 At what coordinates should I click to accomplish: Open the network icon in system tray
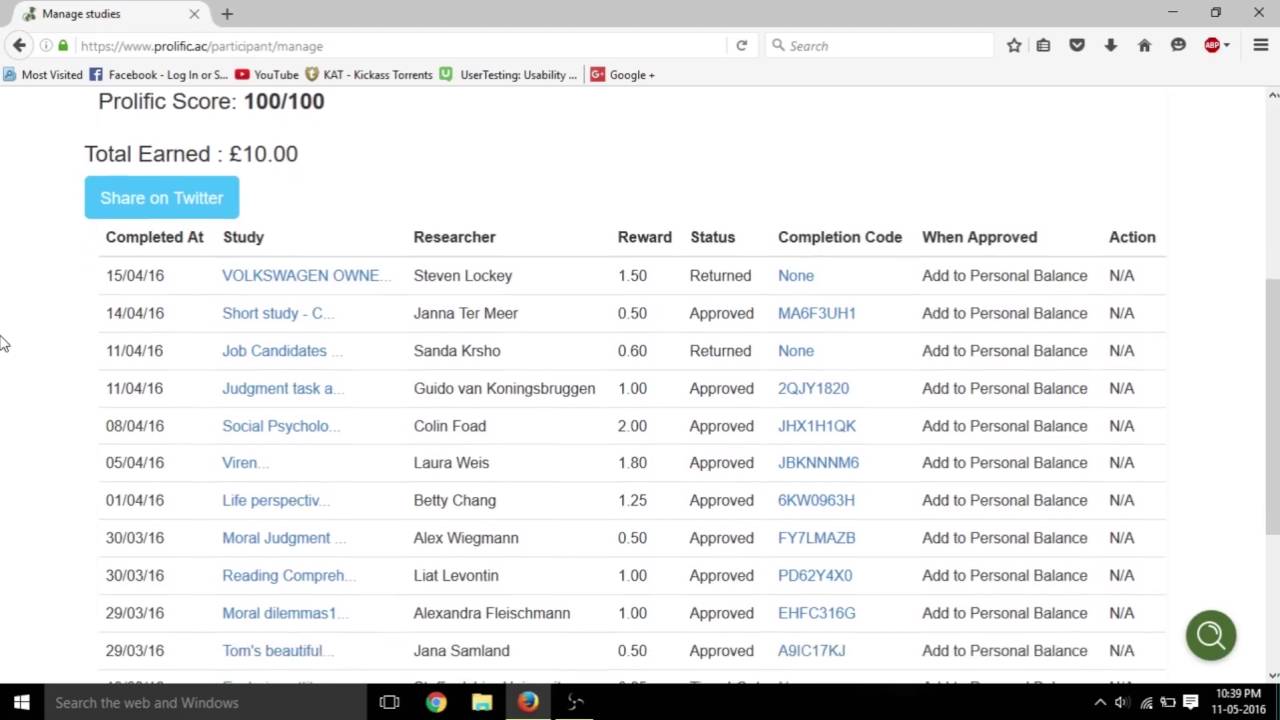click(1146, 702)
